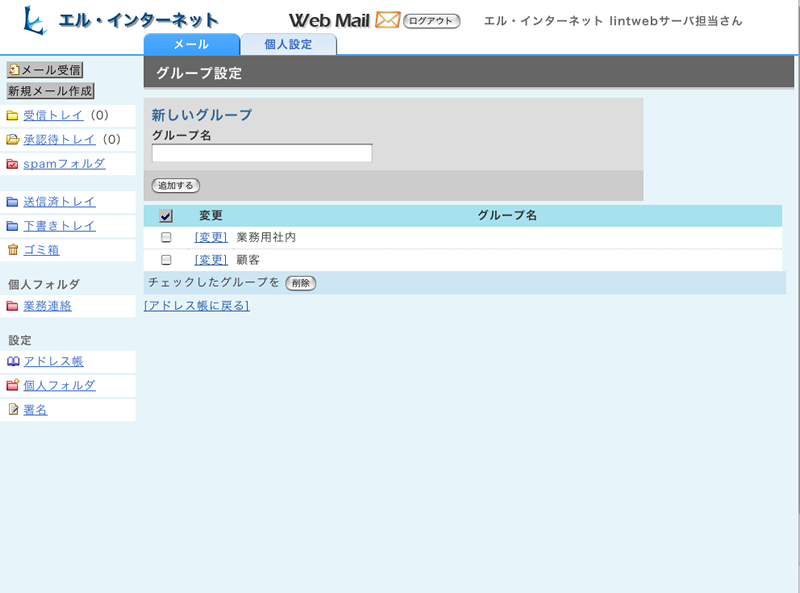Open the 承認待トレイ link

click(59, 139)
